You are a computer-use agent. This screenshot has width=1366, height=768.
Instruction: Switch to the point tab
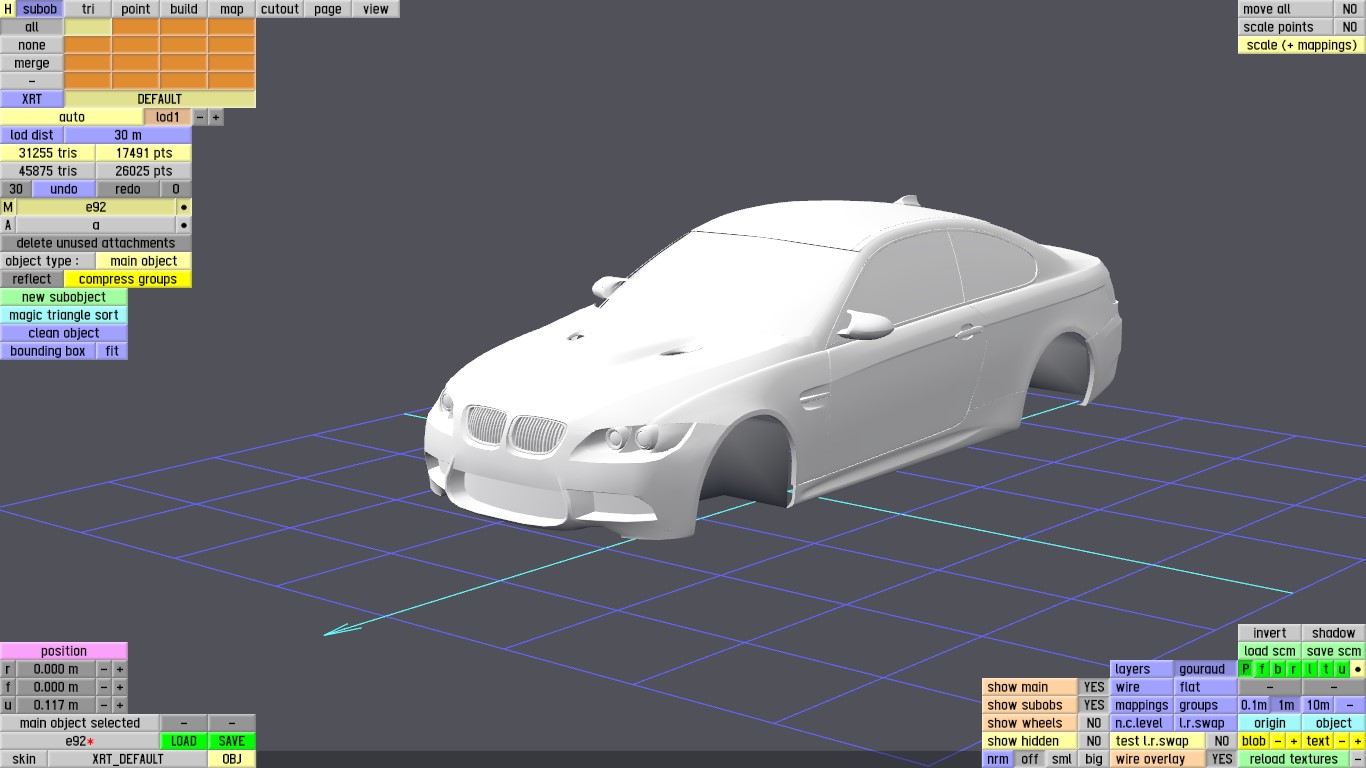click(x=136, y=9)
